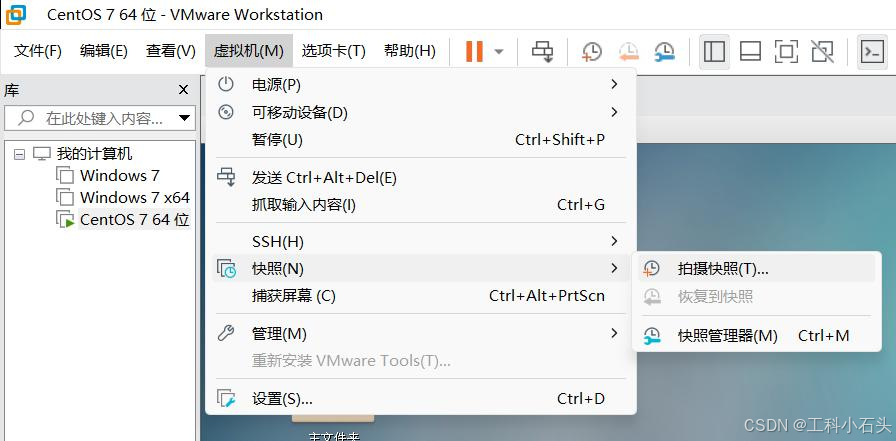This screenshot has width=896, height=441.
Task: Click the disc icon beside 可移动设备(D)
Action: (x=226, y=112)
